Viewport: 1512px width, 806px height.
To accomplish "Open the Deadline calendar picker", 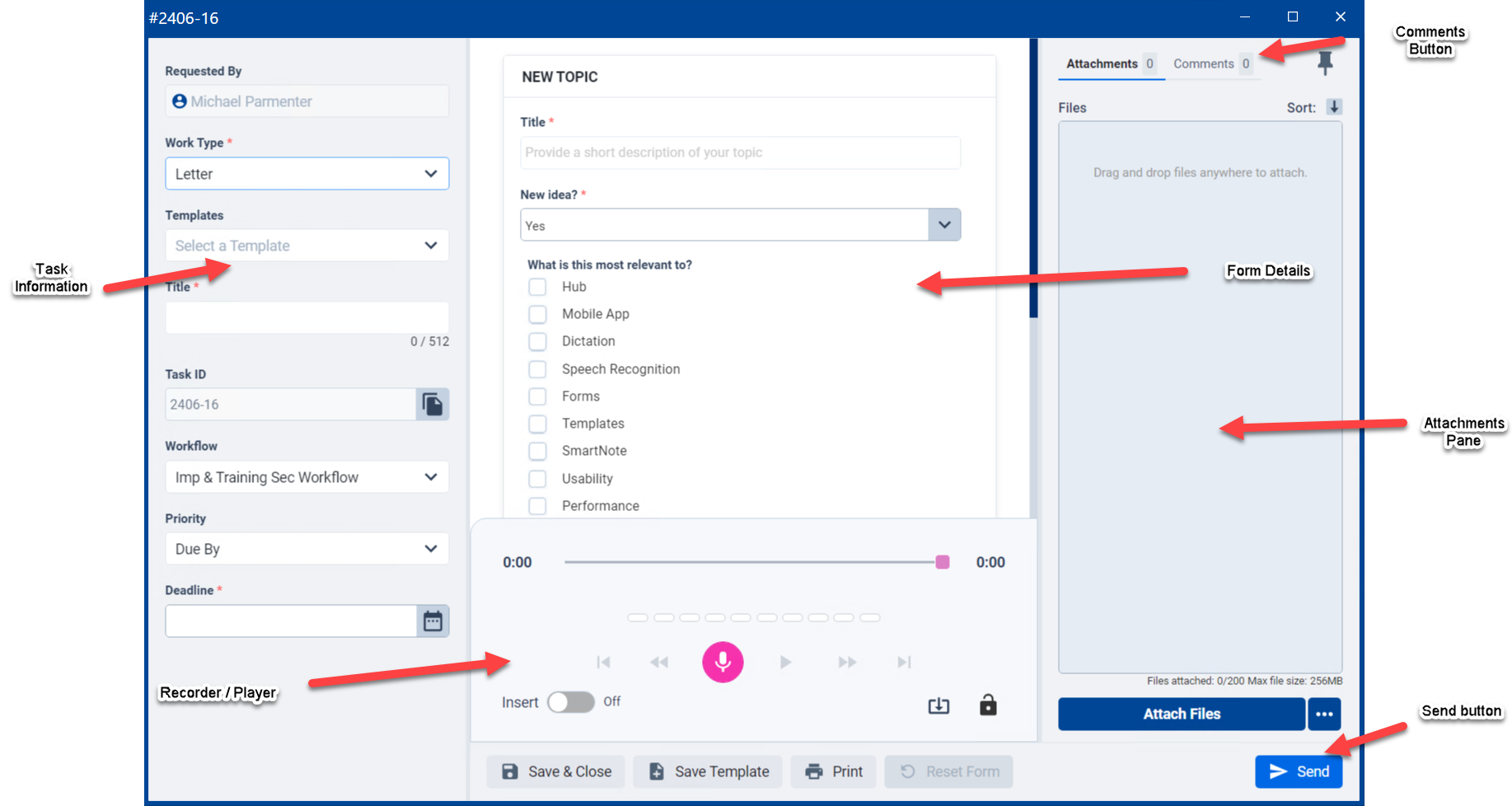I will [433, 621].
